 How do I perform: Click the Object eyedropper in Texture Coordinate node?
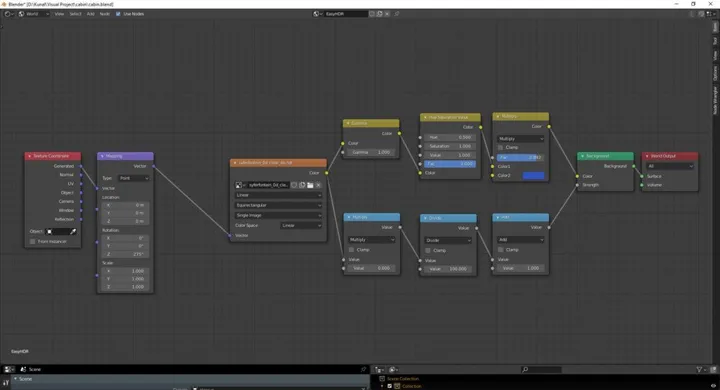(x=73, y=232)
